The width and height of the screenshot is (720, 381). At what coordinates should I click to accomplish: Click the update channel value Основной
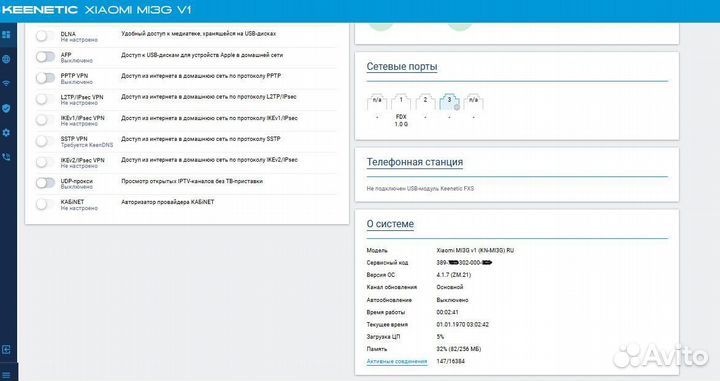450,287
